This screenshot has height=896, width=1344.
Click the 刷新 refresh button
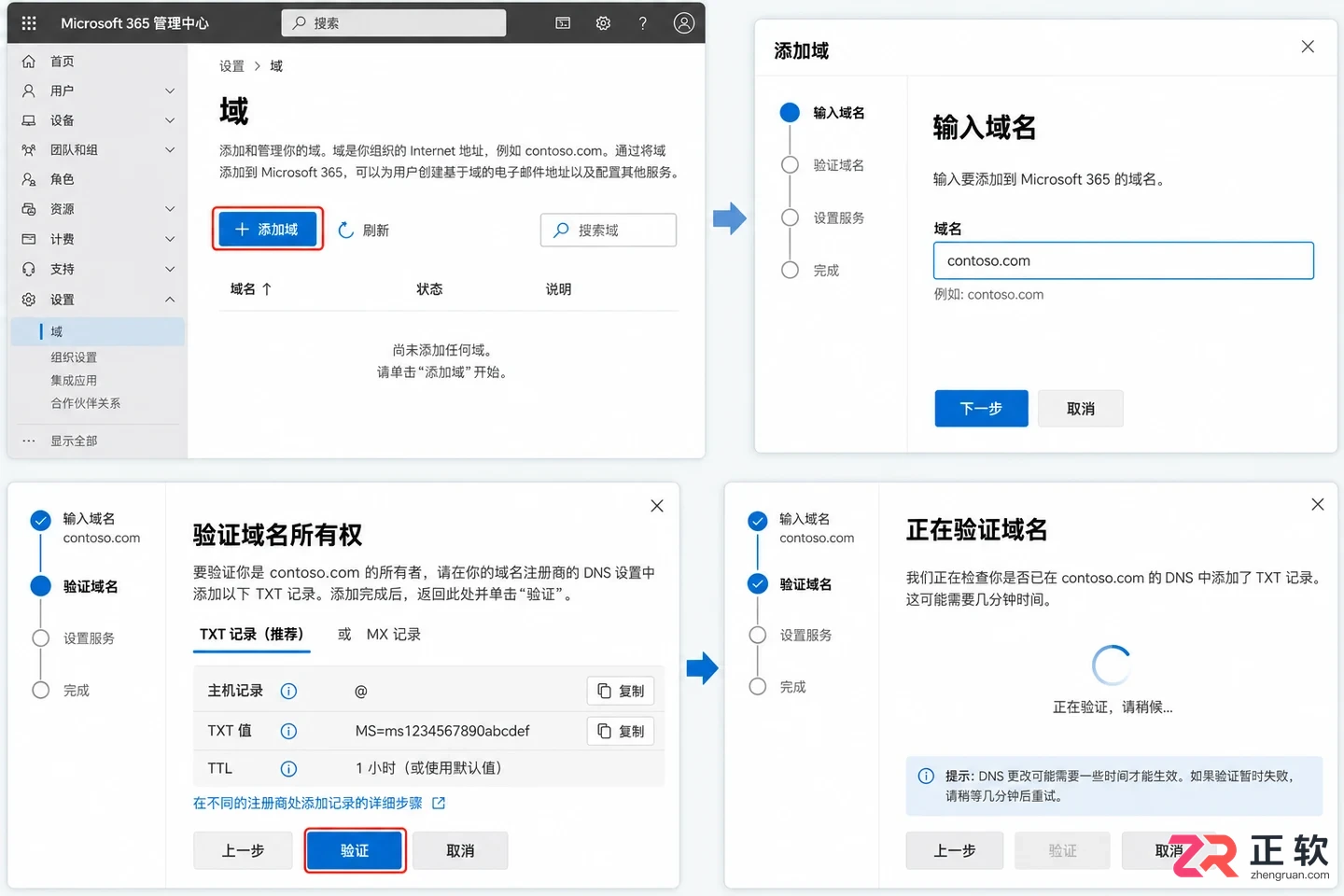click(364, 231)
